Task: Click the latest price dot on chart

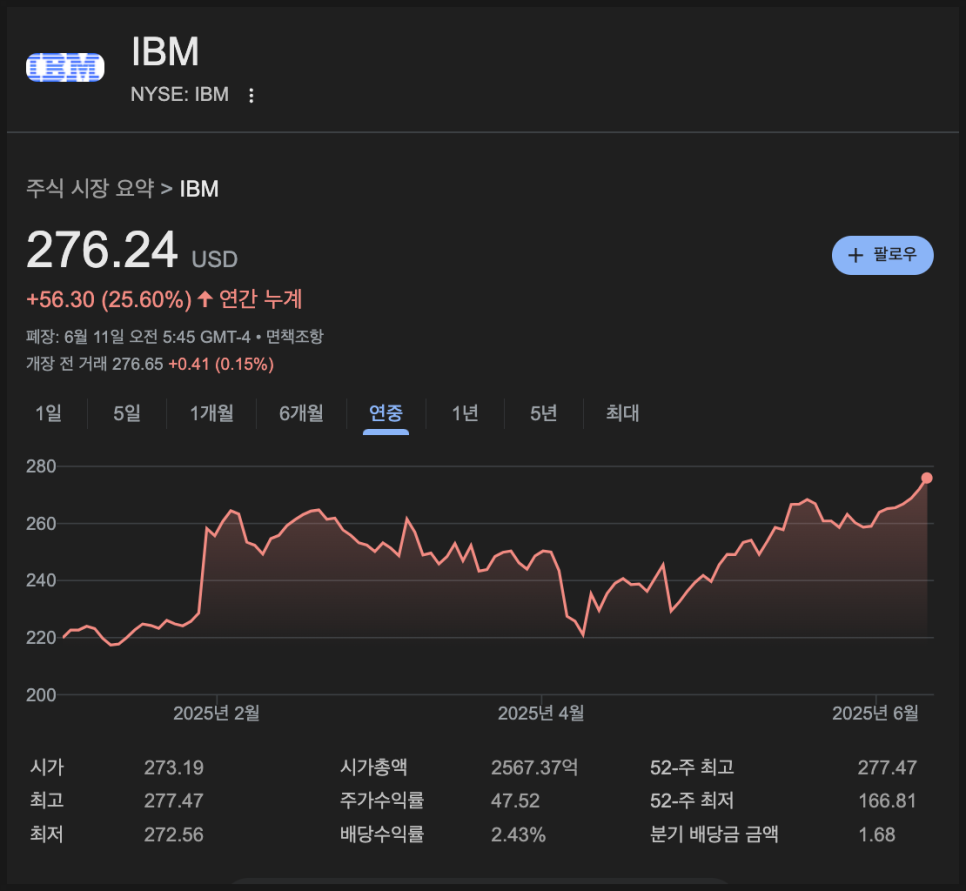Action: pos(927,478)
